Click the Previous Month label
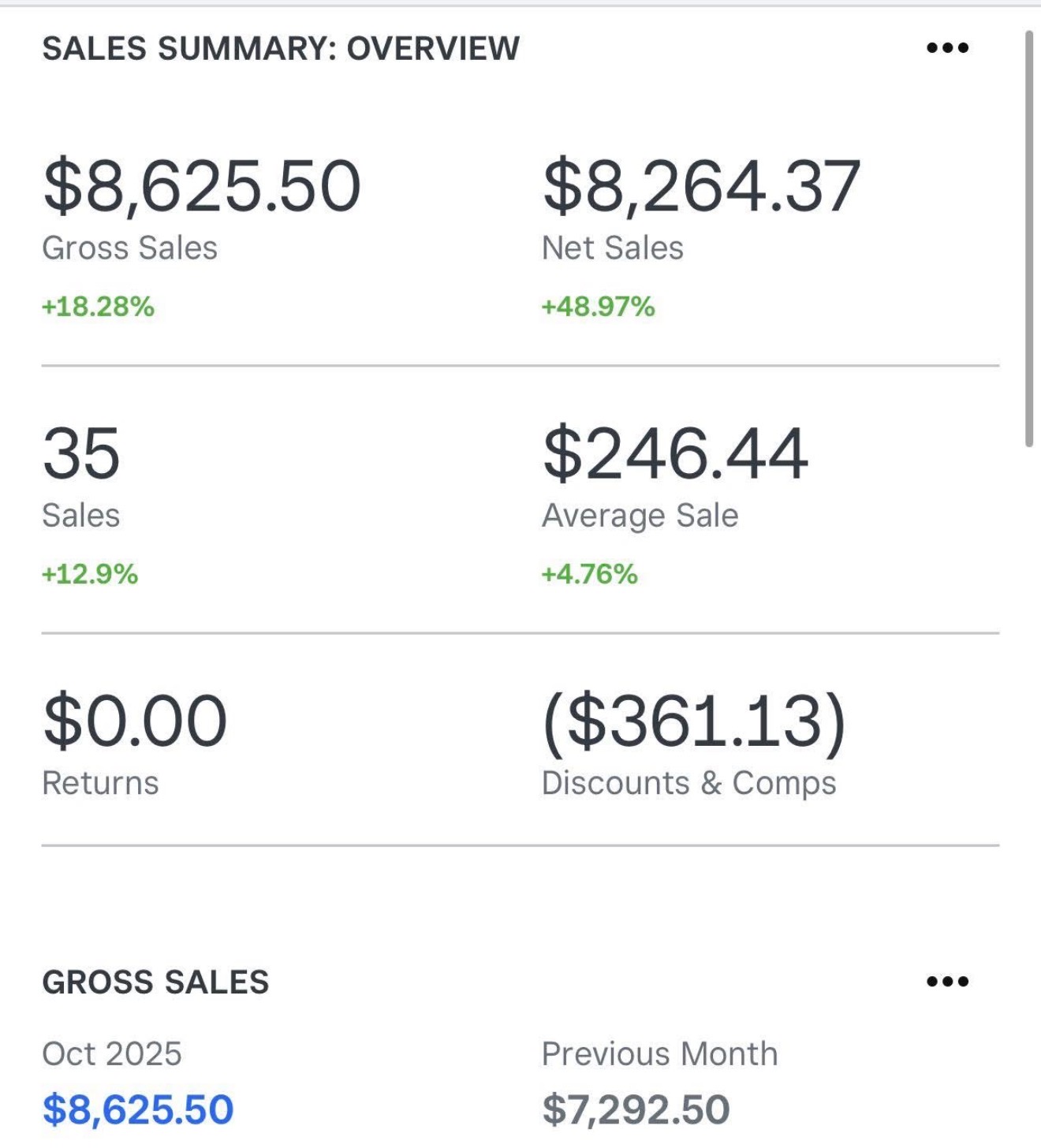1041x1148 pixels. coord(659,1054)
